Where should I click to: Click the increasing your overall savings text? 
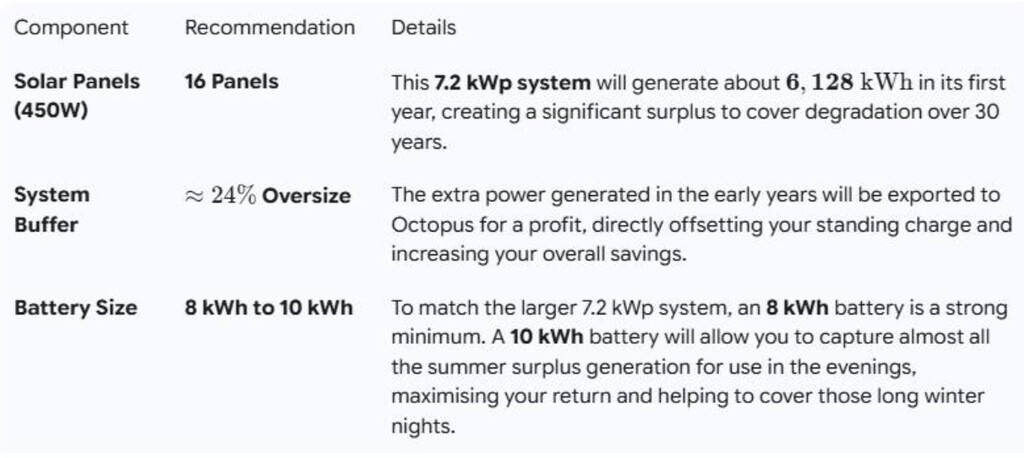click(x=538, y=254)
